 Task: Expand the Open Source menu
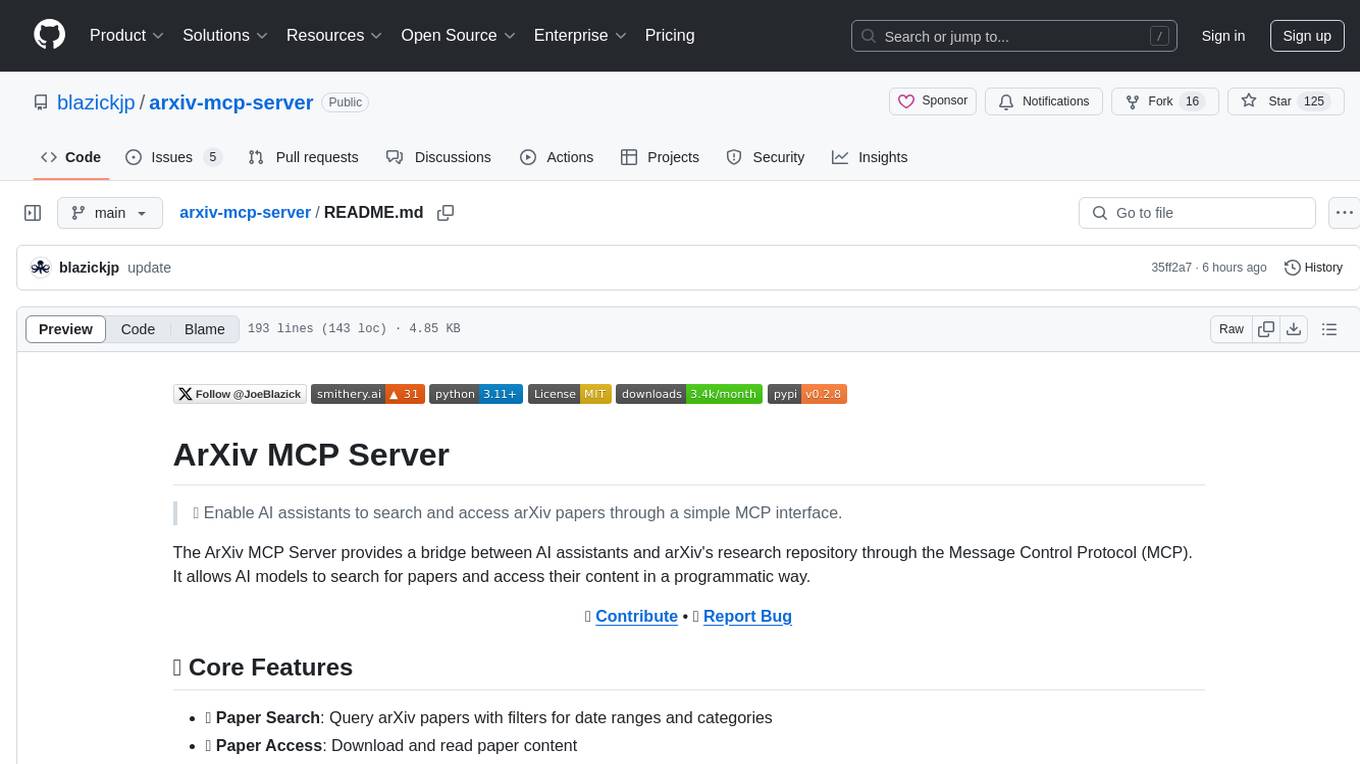(x=458, y=35)
